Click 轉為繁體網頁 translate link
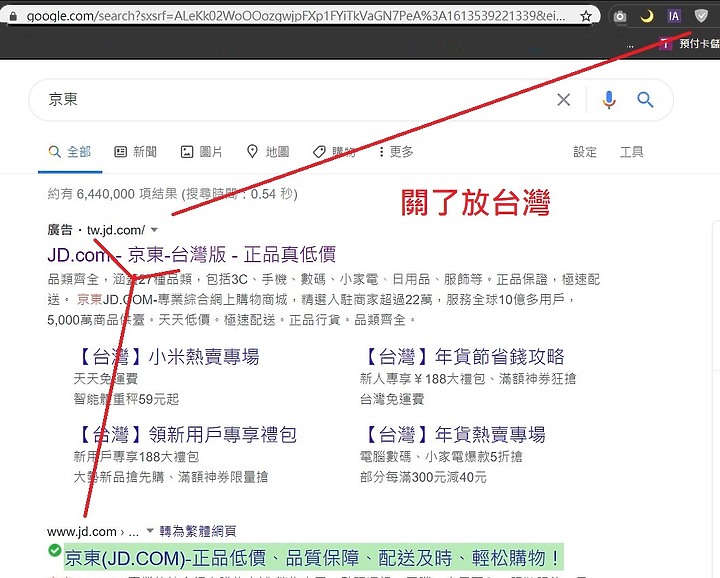 click(198, 532)
